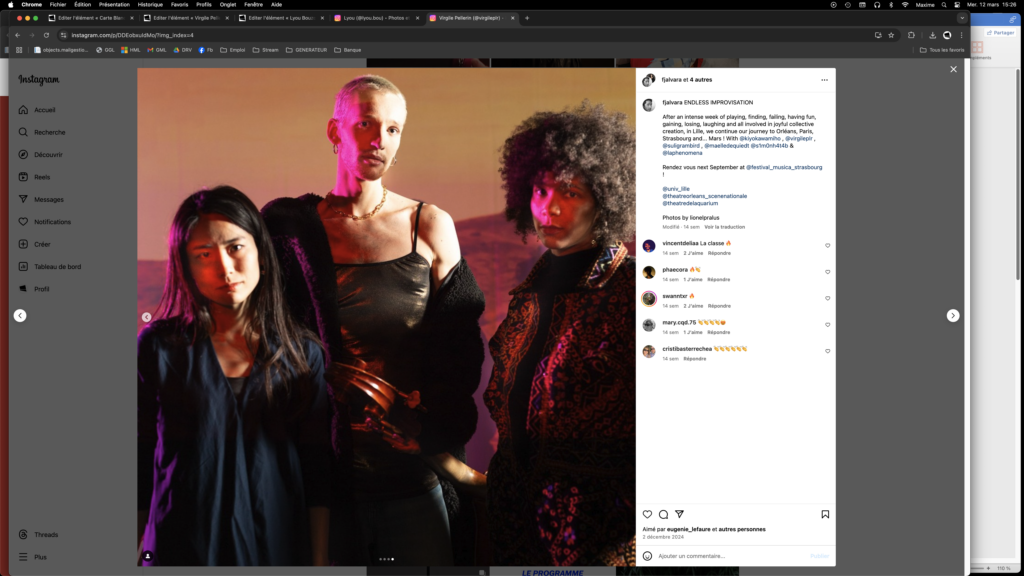Image resolution: width=1024 pixels, height=576 pixels.
Task: Like the post with the heart icon
Action: pyautogui.click(x=647, y=514)
